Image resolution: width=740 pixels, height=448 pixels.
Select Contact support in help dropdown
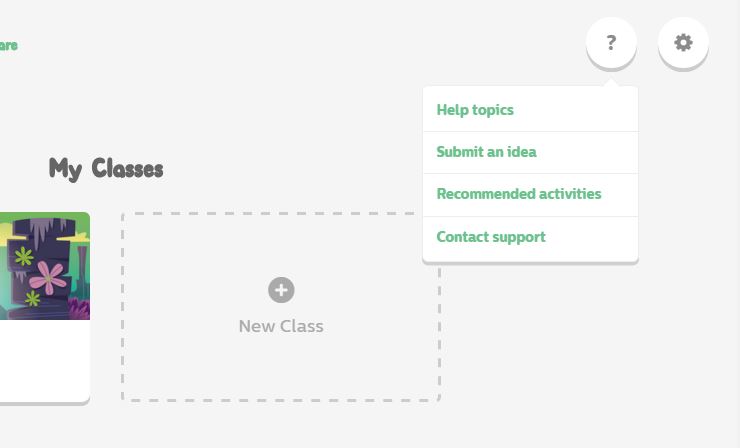click(x=491, y=237)
